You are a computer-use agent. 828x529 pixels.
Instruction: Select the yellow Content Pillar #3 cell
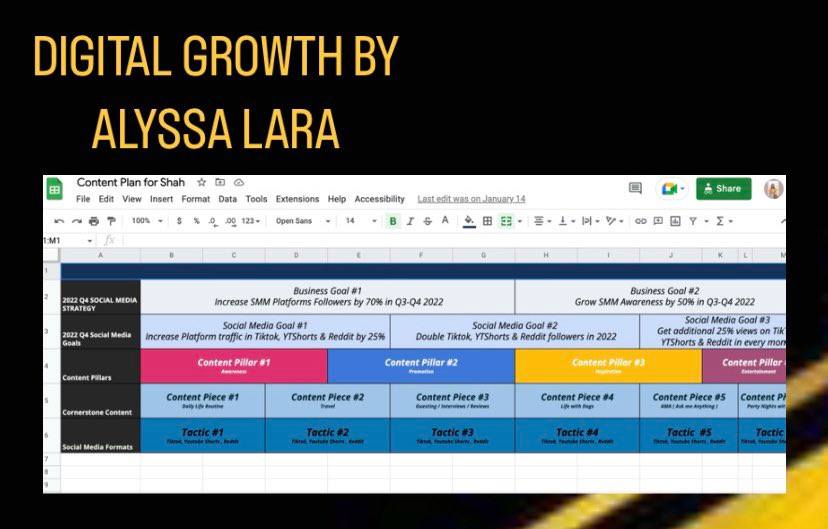click(x=608, y=366)
